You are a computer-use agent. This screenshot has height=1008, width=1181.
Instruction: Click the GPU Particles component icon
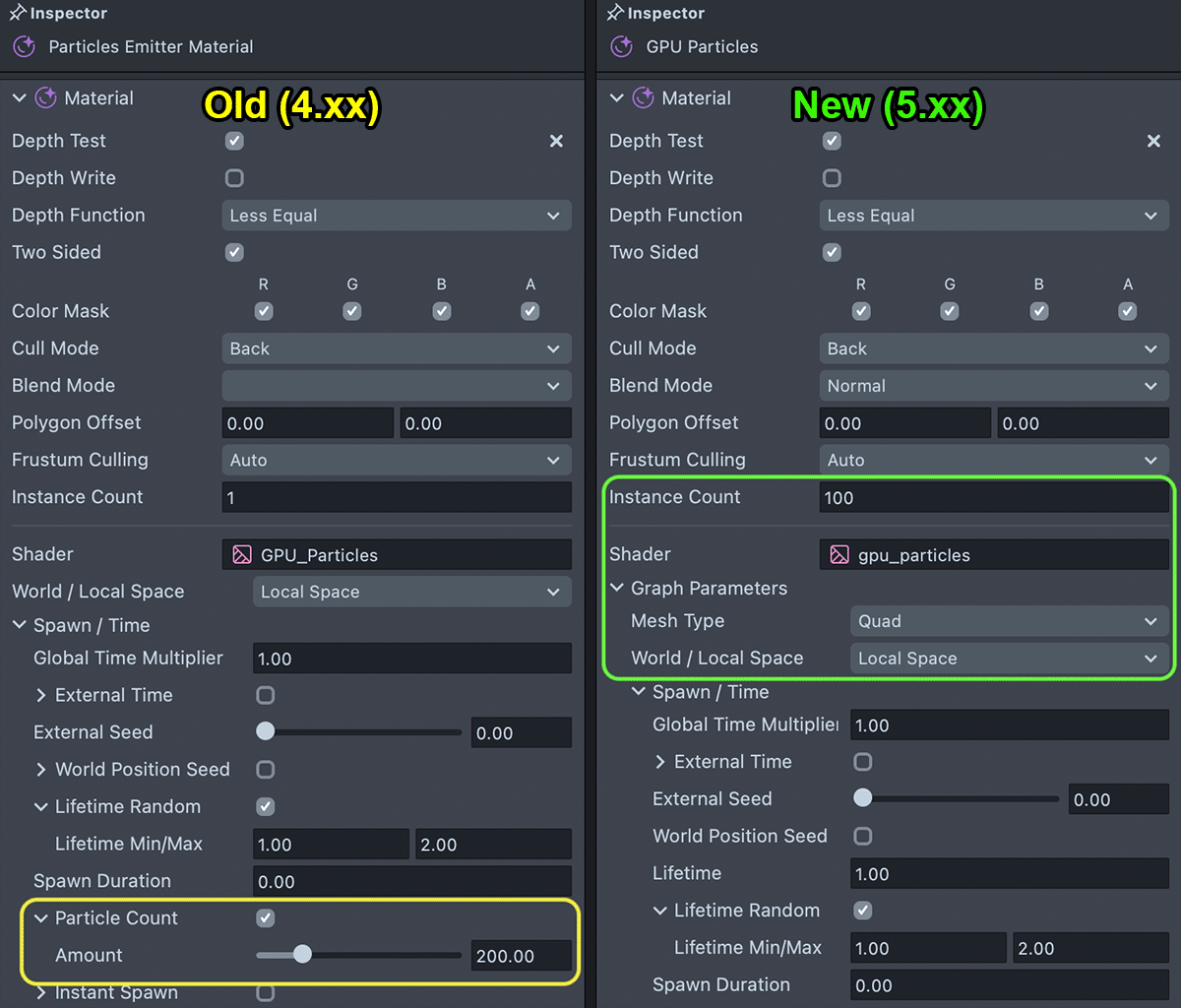pos(621,46)
